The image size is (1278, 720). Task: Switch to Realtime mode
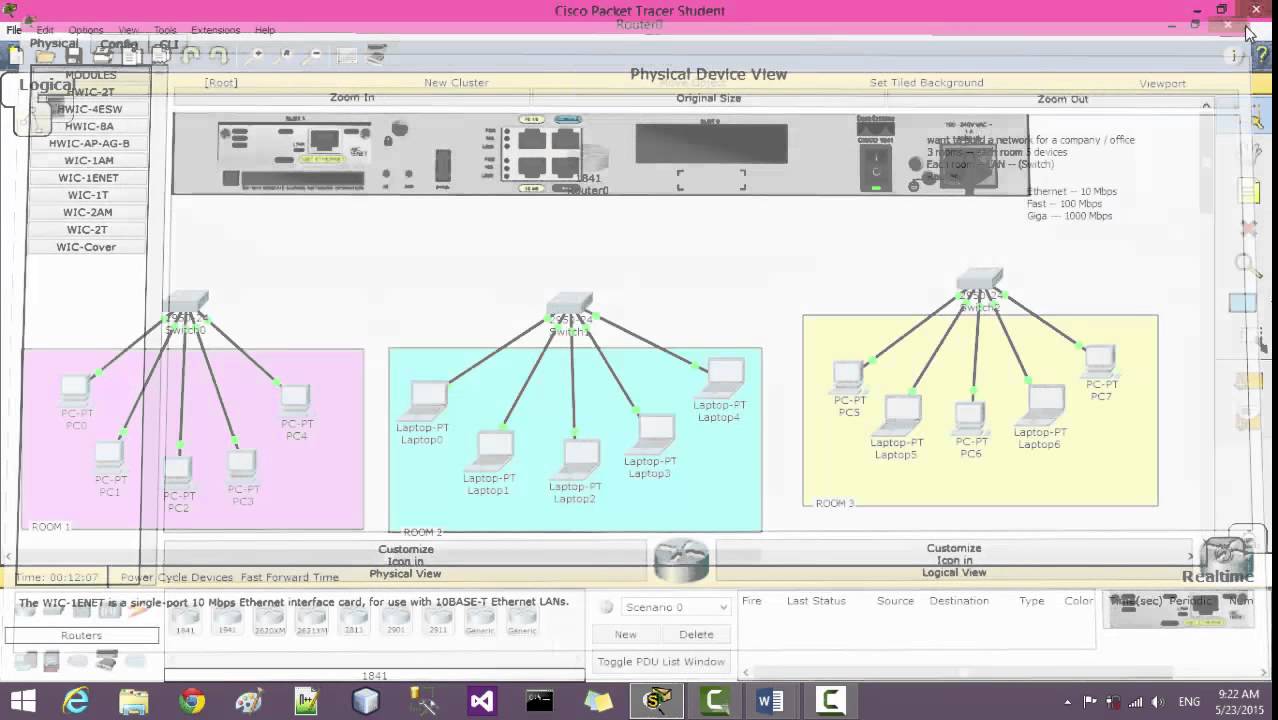[x=1217, y=577]
